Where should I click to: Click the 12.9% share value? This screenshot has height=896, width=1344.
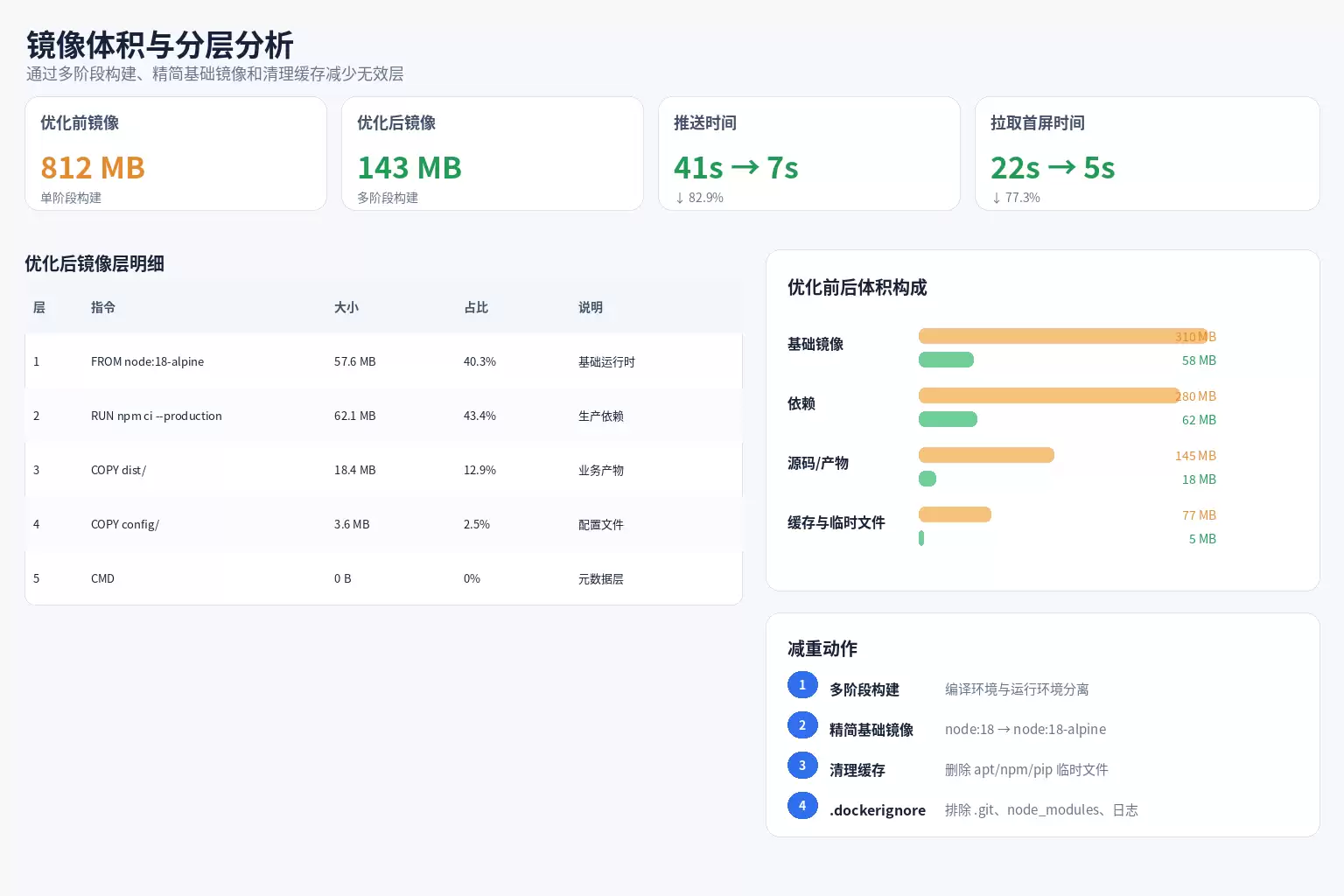pyautogui.click(x=479, y=470)
